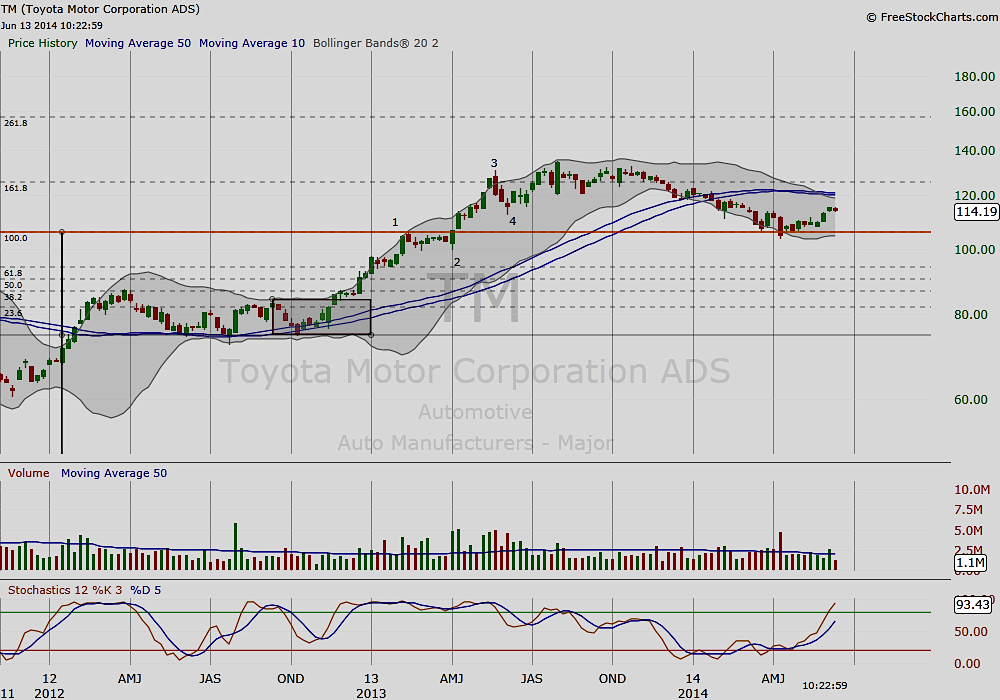Click wave label 2 on price chart
The width and height of the screenshot is (1000, 700).
[x=457, y=262]
